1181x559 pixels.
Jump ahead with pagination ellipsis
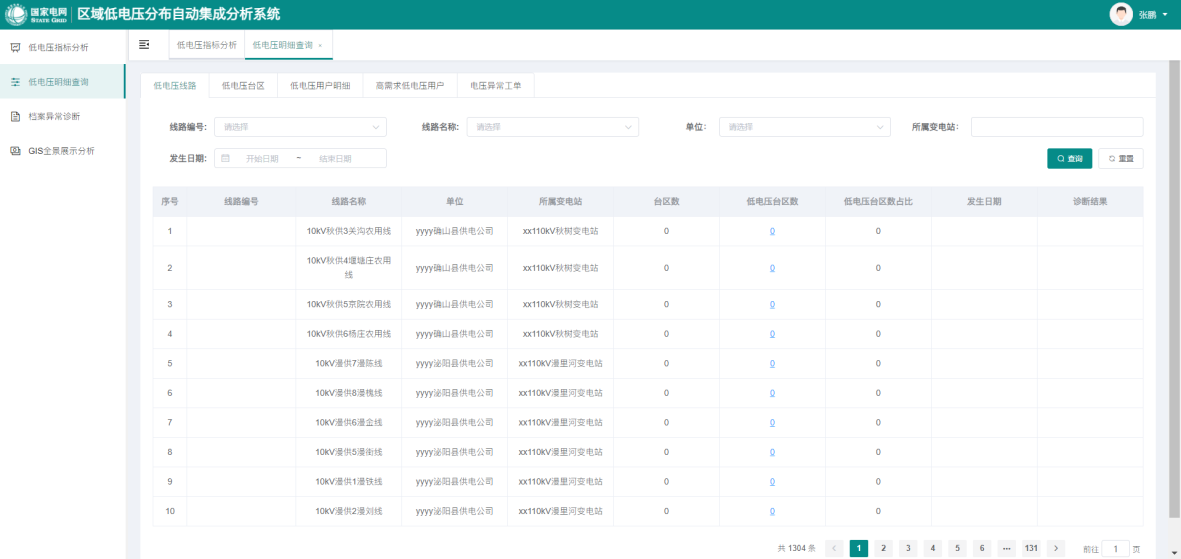pyautogui.click(x=1006, y=548)
